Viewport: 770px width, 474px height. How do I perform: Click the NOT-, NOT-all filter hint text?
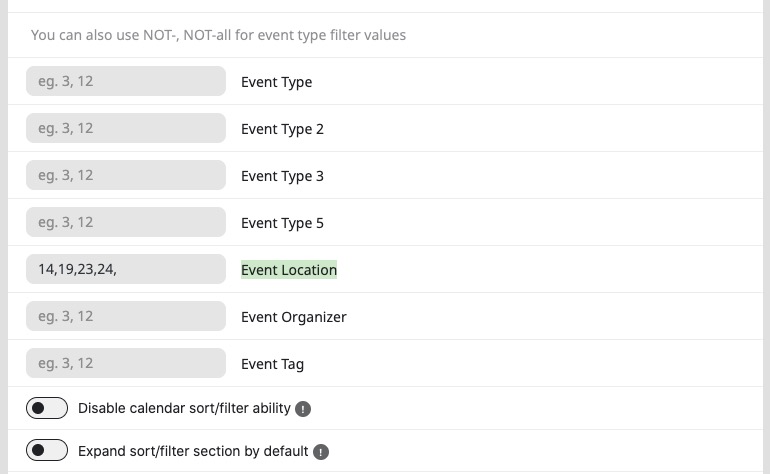point(219,35)
